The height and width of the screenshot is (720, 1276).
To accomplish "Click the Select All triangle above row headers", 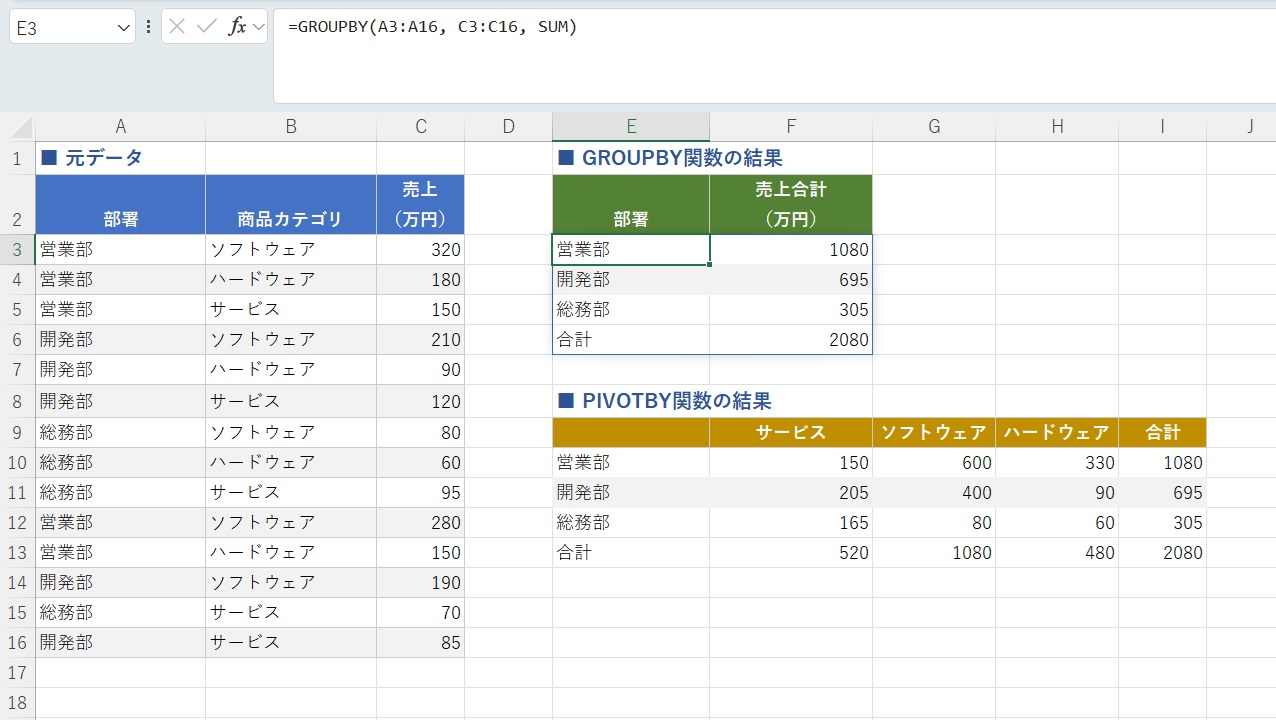I will coord(16,126).
